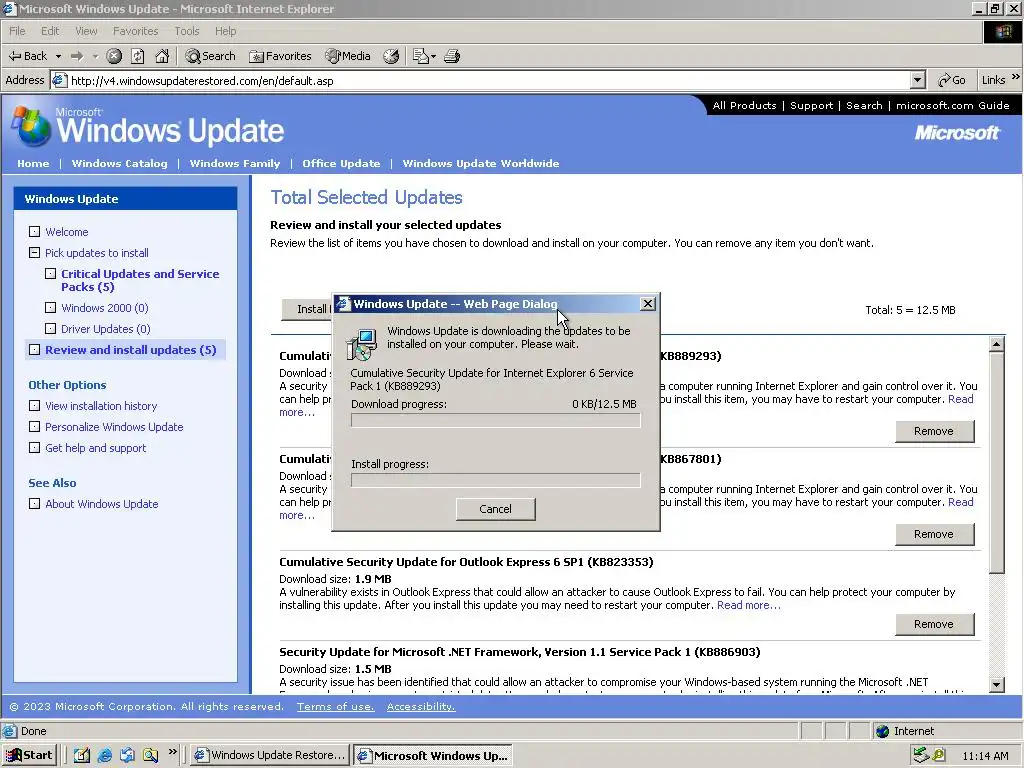Select Critical Updates and Service Packs (5)
Viewport: 1024px width, 768px height.
140,280
